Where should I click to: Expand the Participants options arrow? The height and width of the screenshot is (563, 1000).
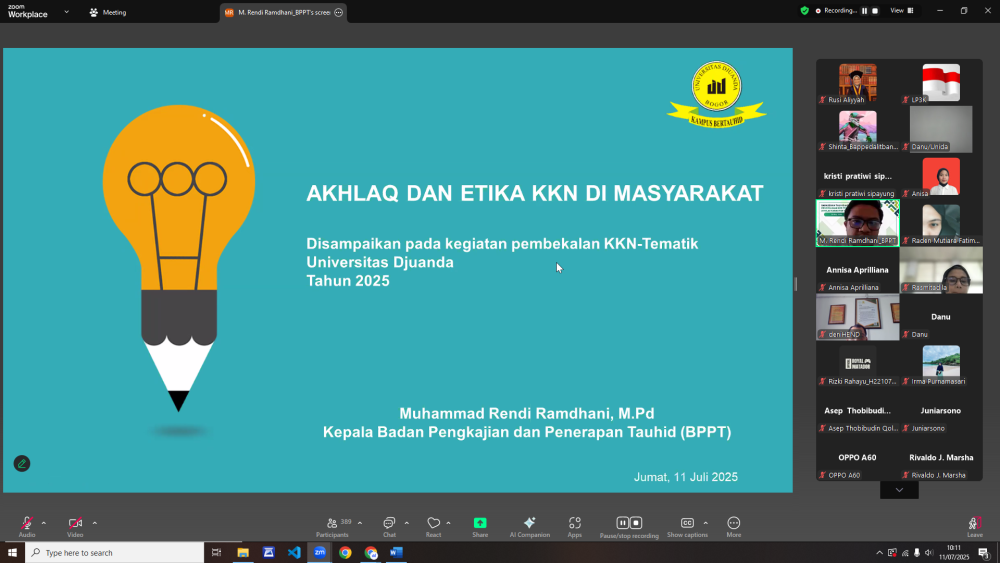click(x=360, y=523)
